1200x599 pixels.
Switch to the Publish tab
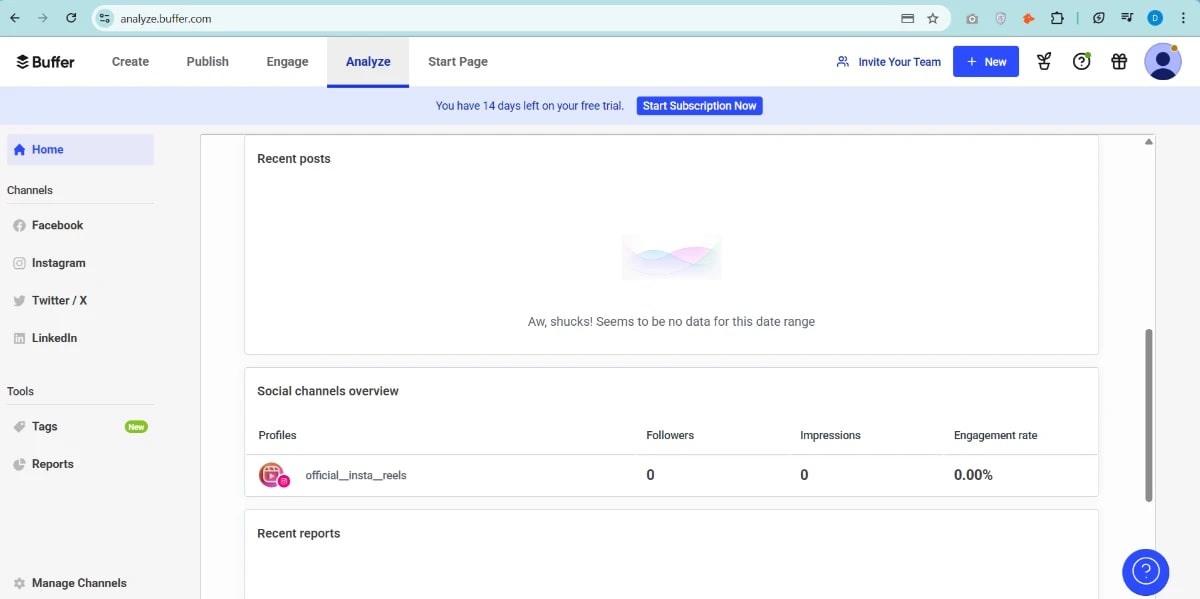[x=206, y=61]
